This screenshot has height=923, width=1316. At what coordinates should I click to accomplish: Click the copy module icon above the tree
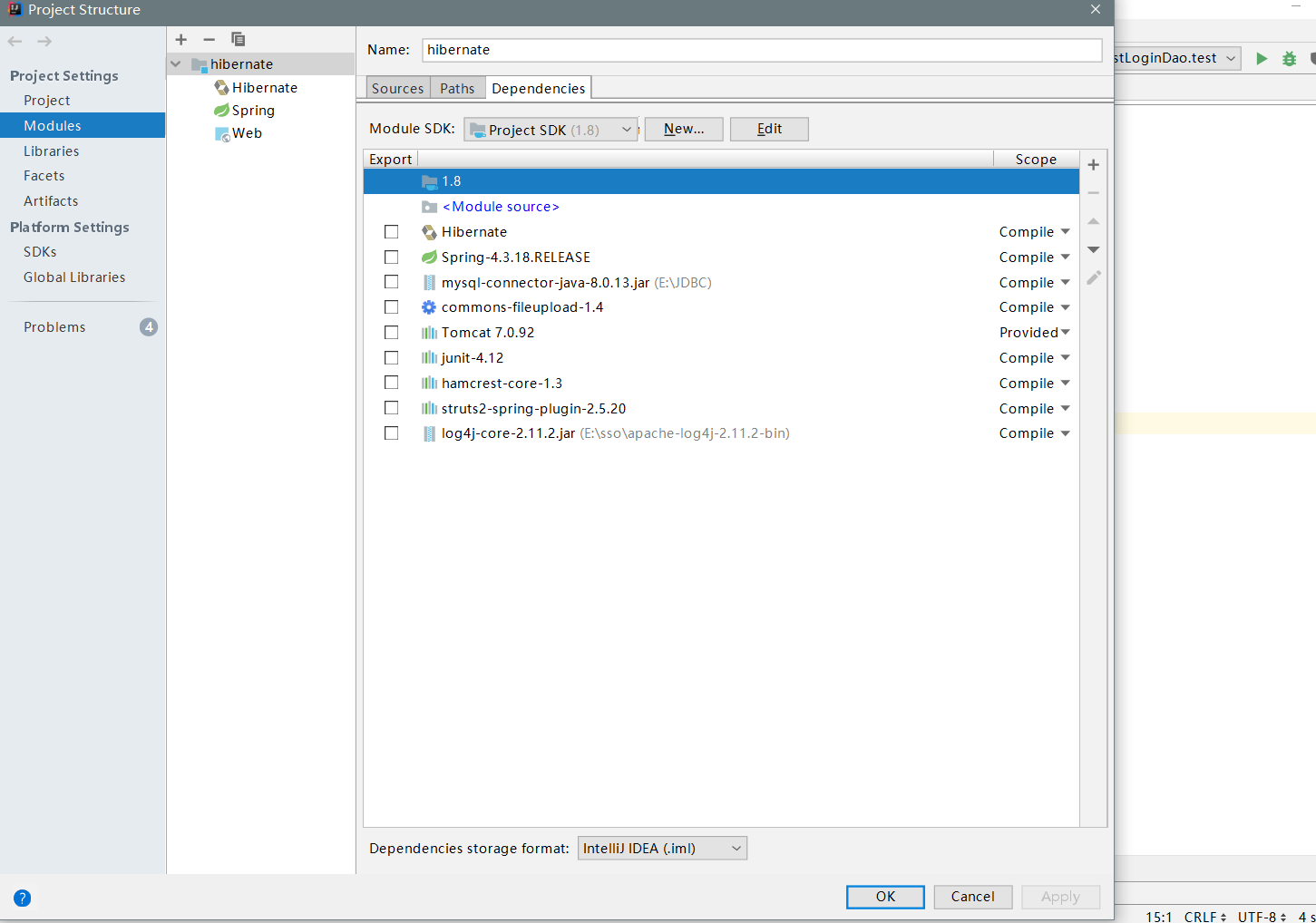238,39
